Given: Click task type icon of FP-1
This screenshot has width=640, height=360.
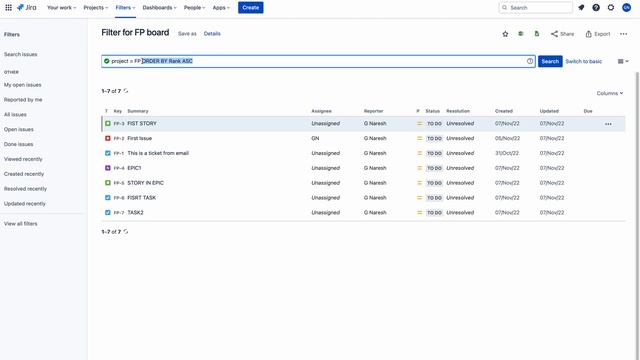Looking at the screenshot, I should pyautogui.click(x=108, y=153).
